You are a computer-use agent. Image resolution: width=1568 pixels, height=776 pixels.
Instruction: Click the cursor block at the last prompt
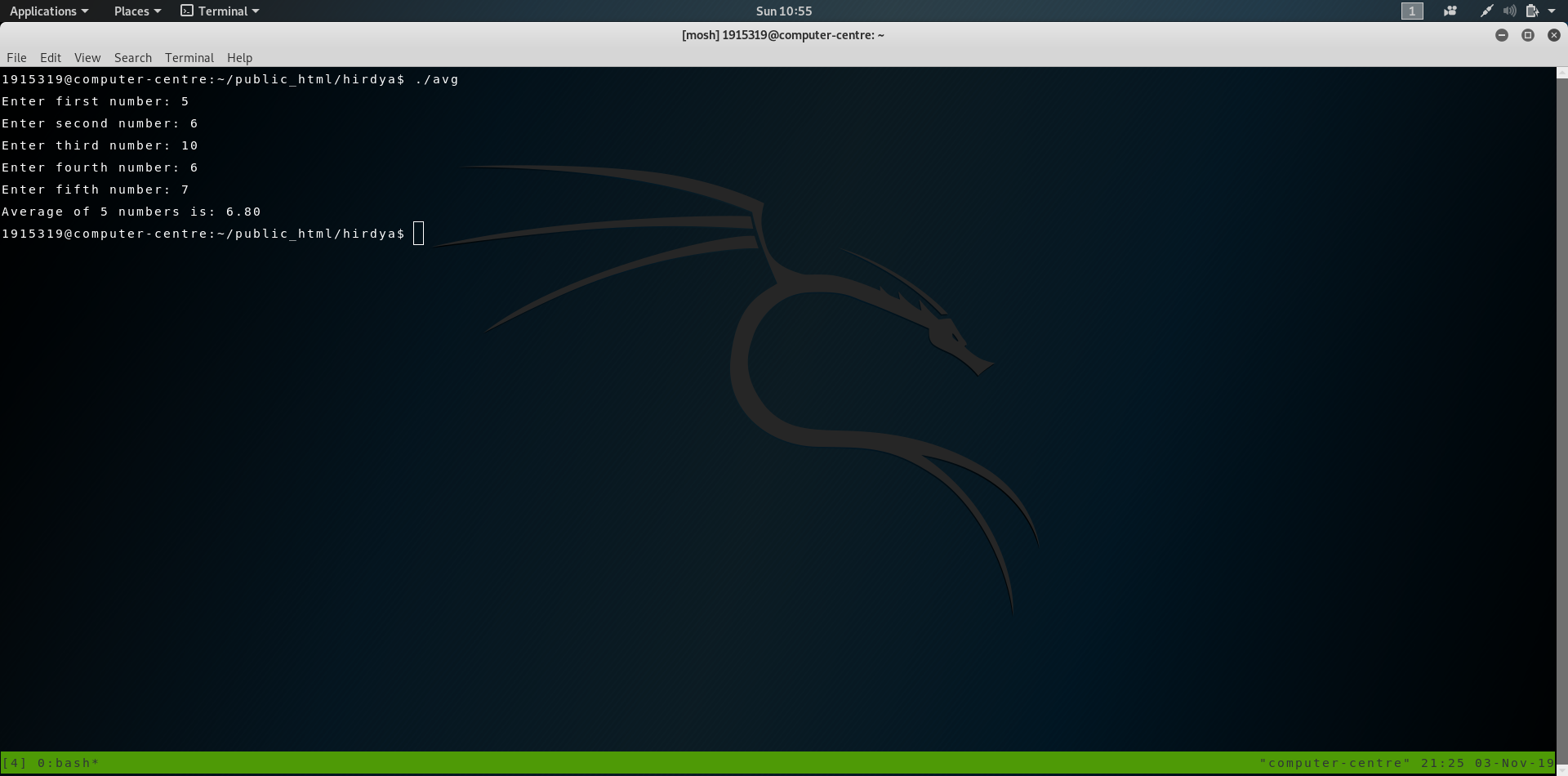[419, 234]
